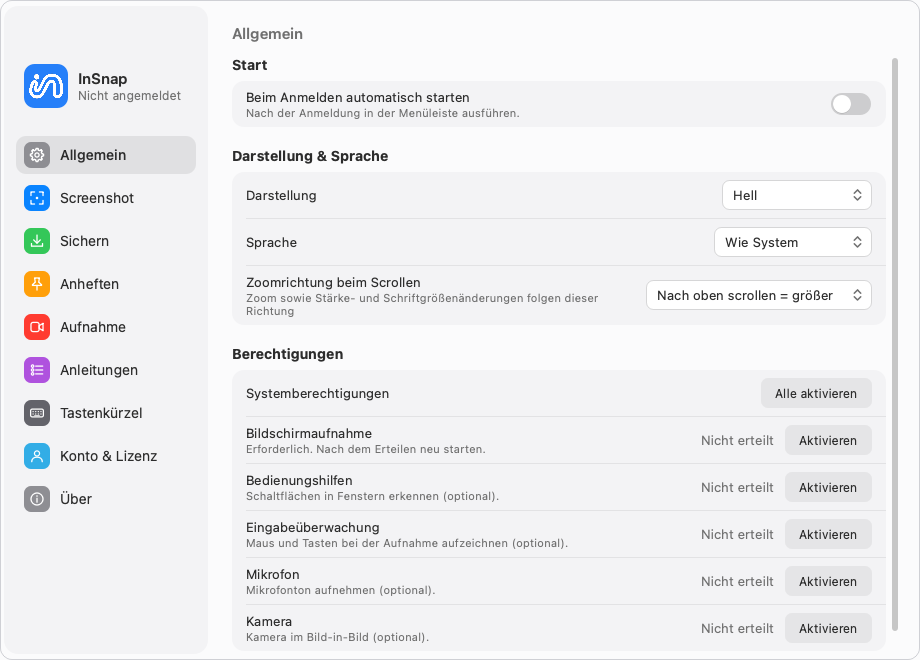Click the Alle aktivieren button
Screen dimensions: 920x660
816,394
